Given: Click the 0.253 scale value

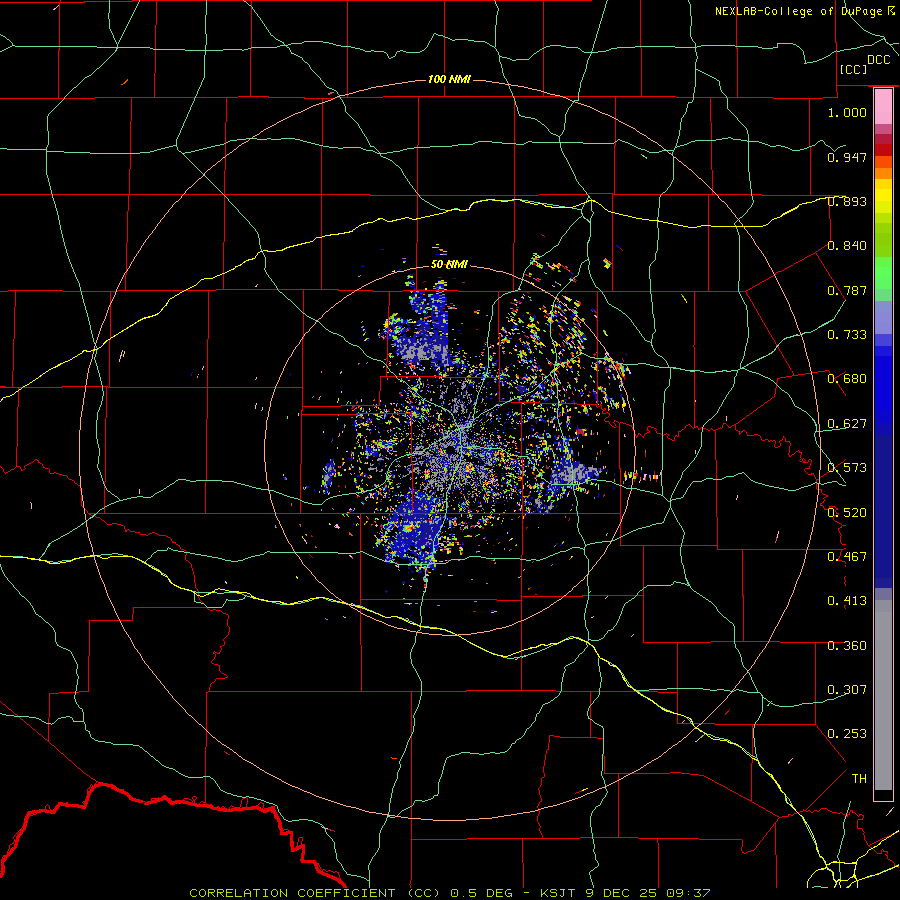Looking at the screenshot, I should 847,734.
